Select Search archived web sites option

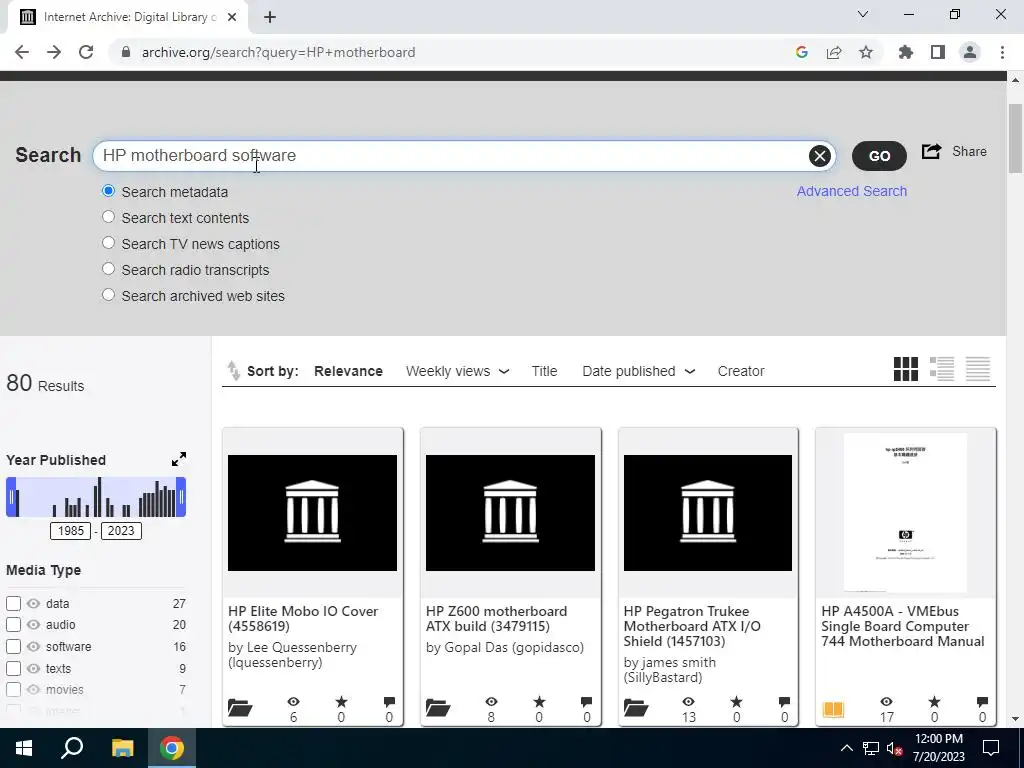108,295
